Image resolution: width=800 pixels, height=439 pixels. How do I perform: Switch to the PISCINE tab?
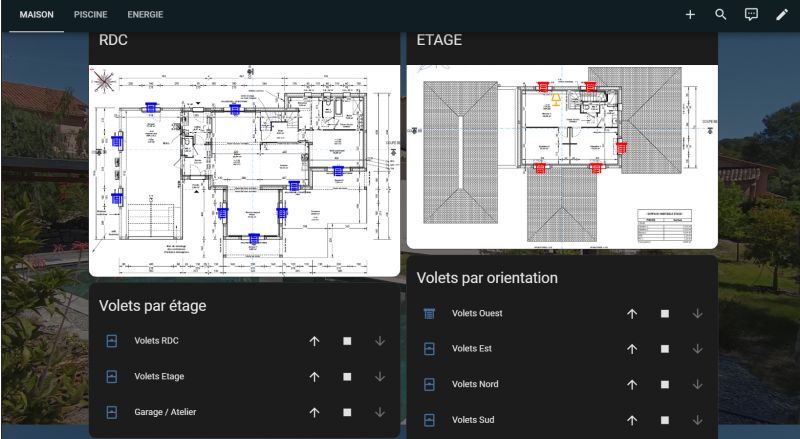90,15
